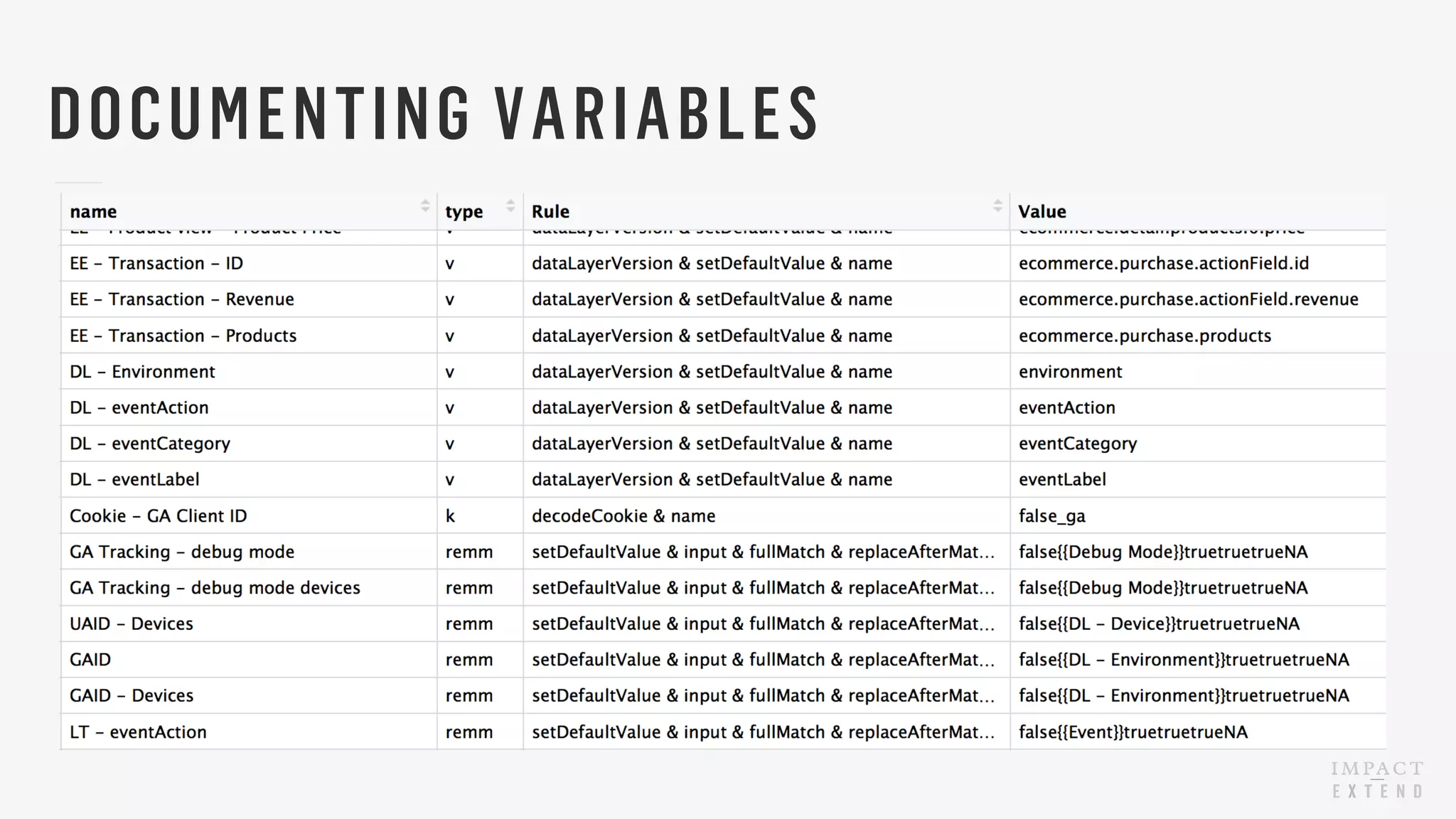Select the 'DL – eventLabel' name cell
This screenshot has height=819, width=1456.
point(249,480)
